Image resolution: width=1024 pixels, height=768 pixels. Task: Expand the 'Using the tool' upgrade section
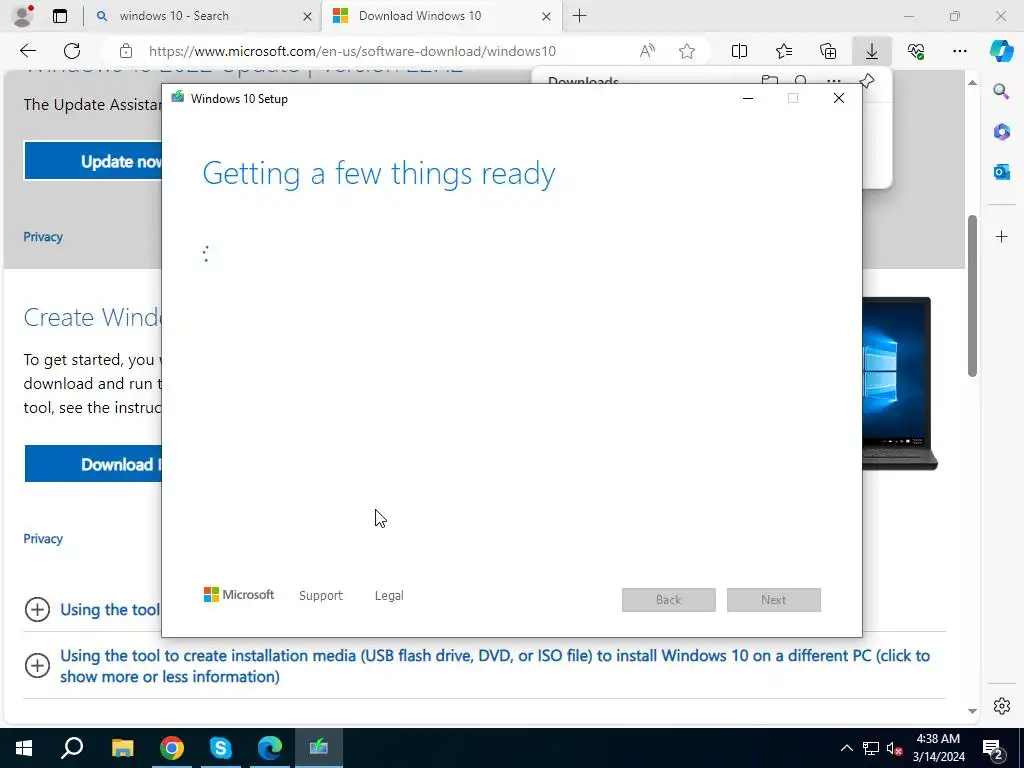point(37,609)
